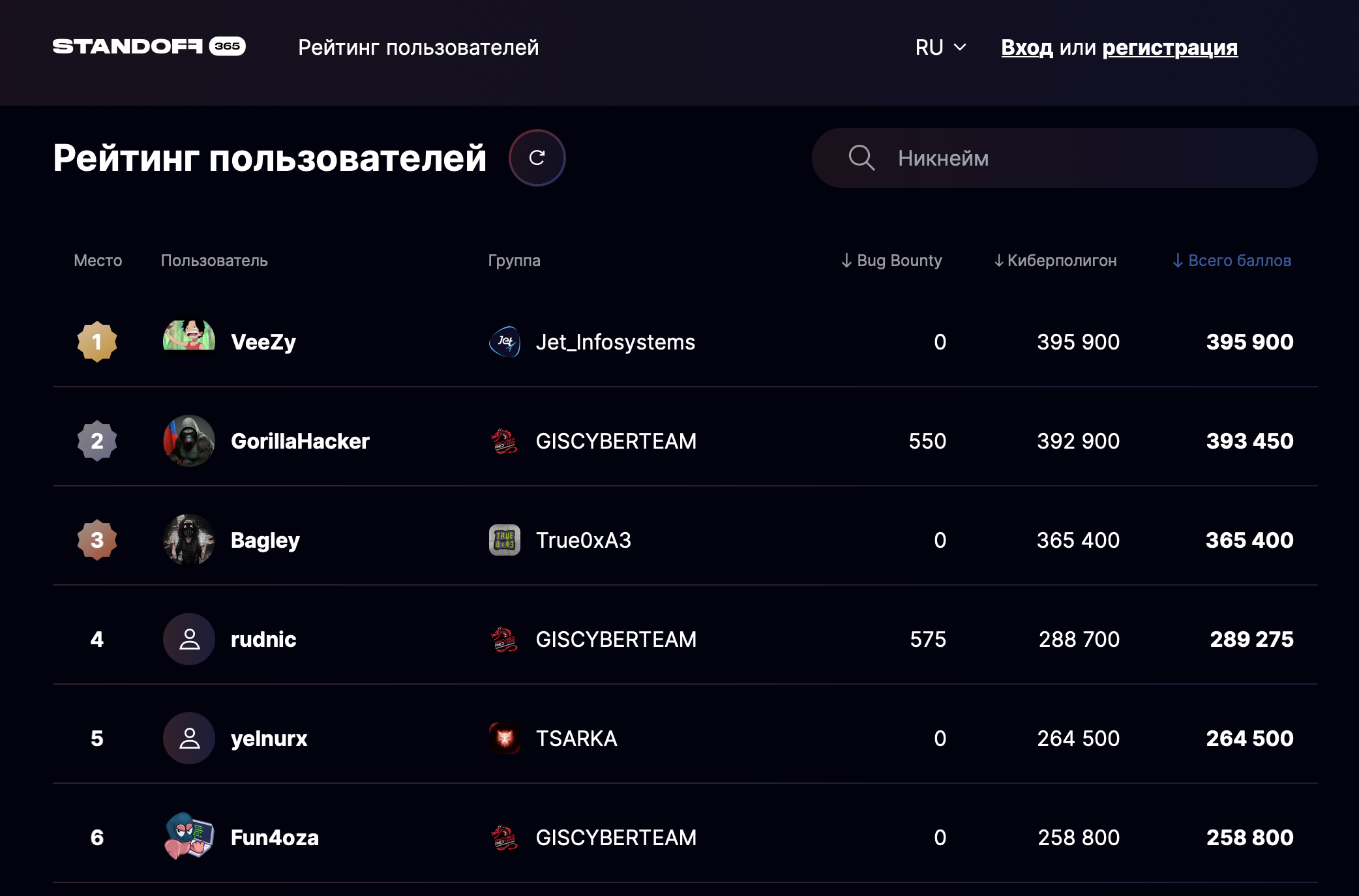This screenshot has height=896, width=1359.
Task: Focus the Никнейм search field
Action: (x=1096, y=158)
